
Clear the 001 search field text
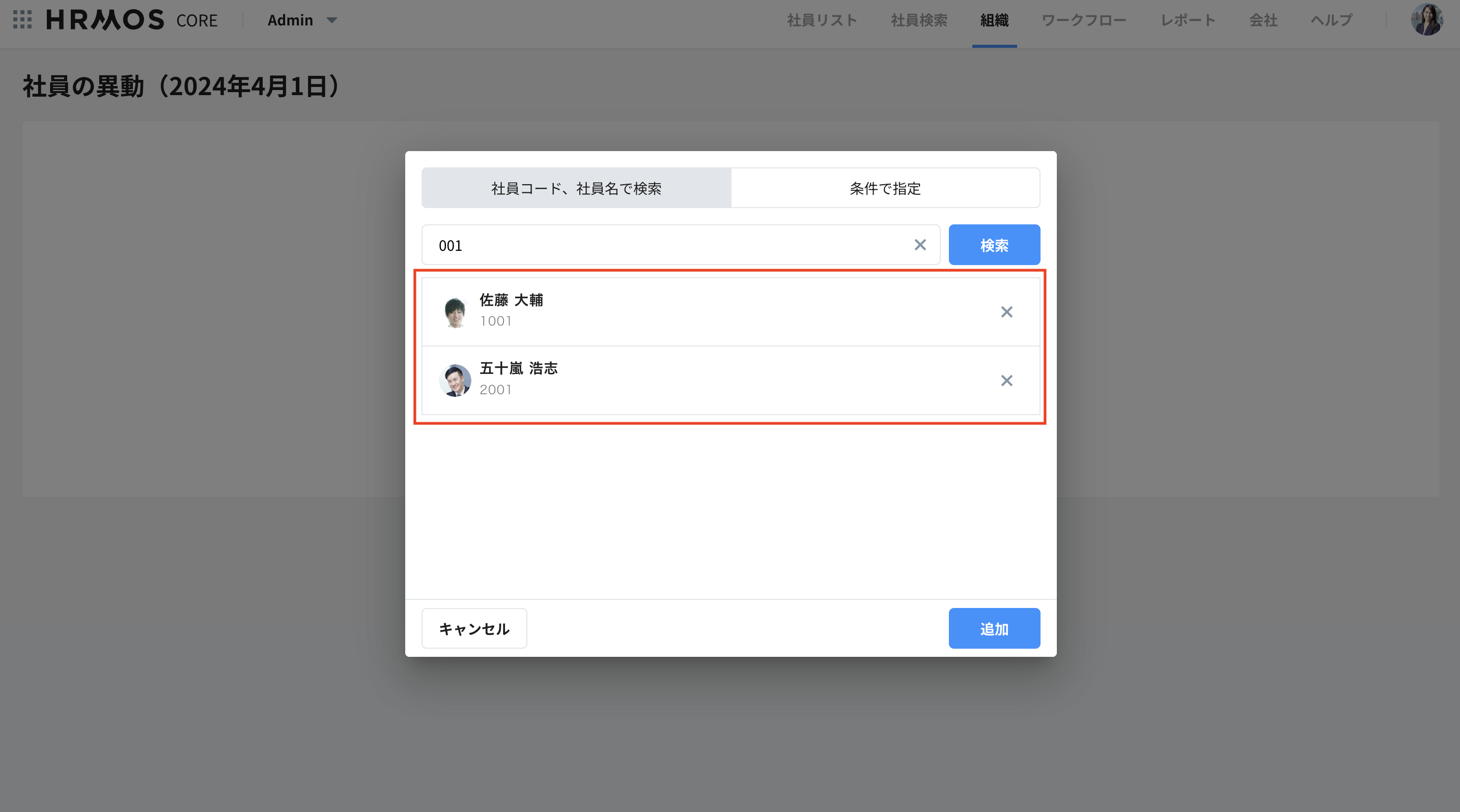tap(920, 245)
